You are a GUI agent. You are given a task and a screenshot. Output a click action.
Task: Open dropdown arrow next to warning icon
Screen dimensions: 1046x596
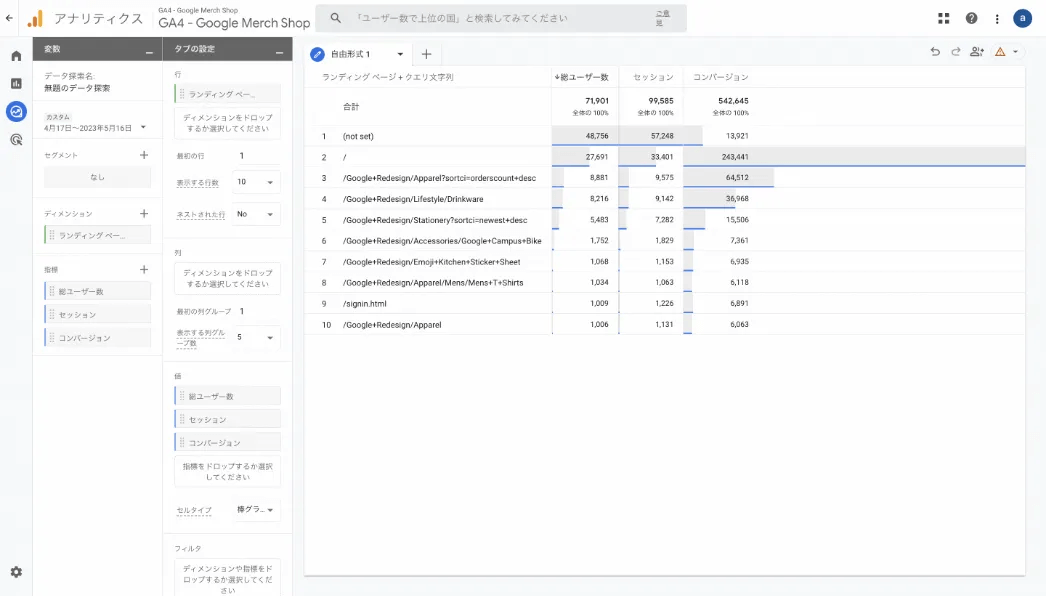(x=1016, y=52)
